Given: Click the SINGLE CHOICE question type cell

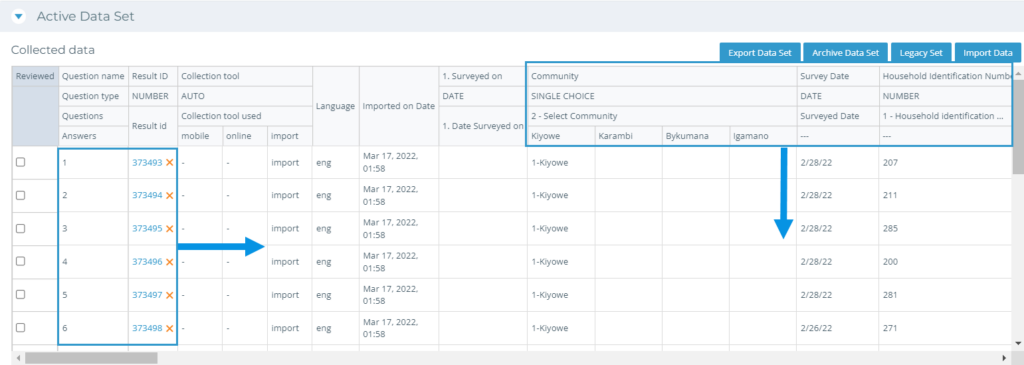Looking at the screenshot, I should [662, 96].
